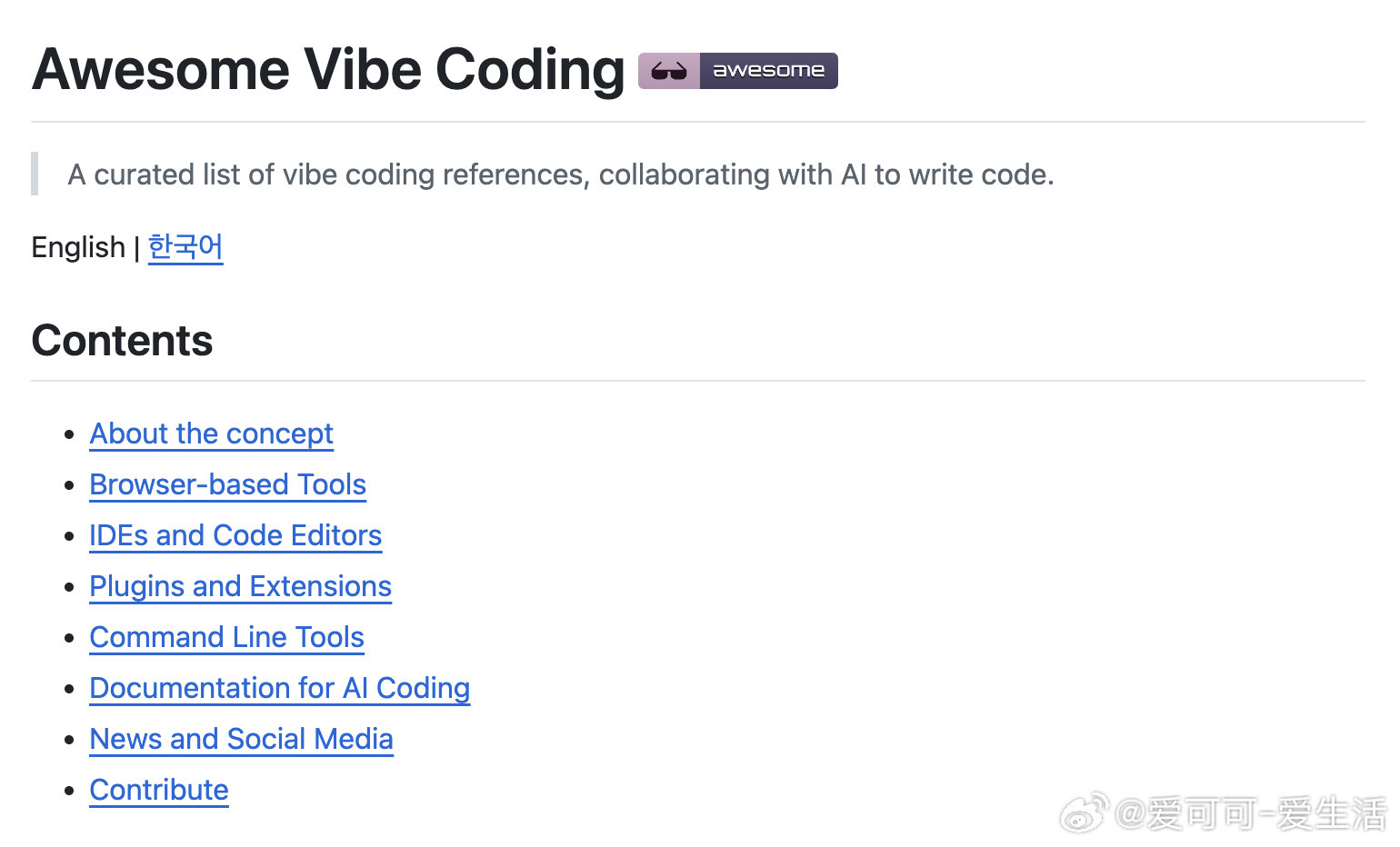Click the "awesome" text on the badge
Image resolution: width=1400 pixels, height=847 pixels.
[768, 71]
